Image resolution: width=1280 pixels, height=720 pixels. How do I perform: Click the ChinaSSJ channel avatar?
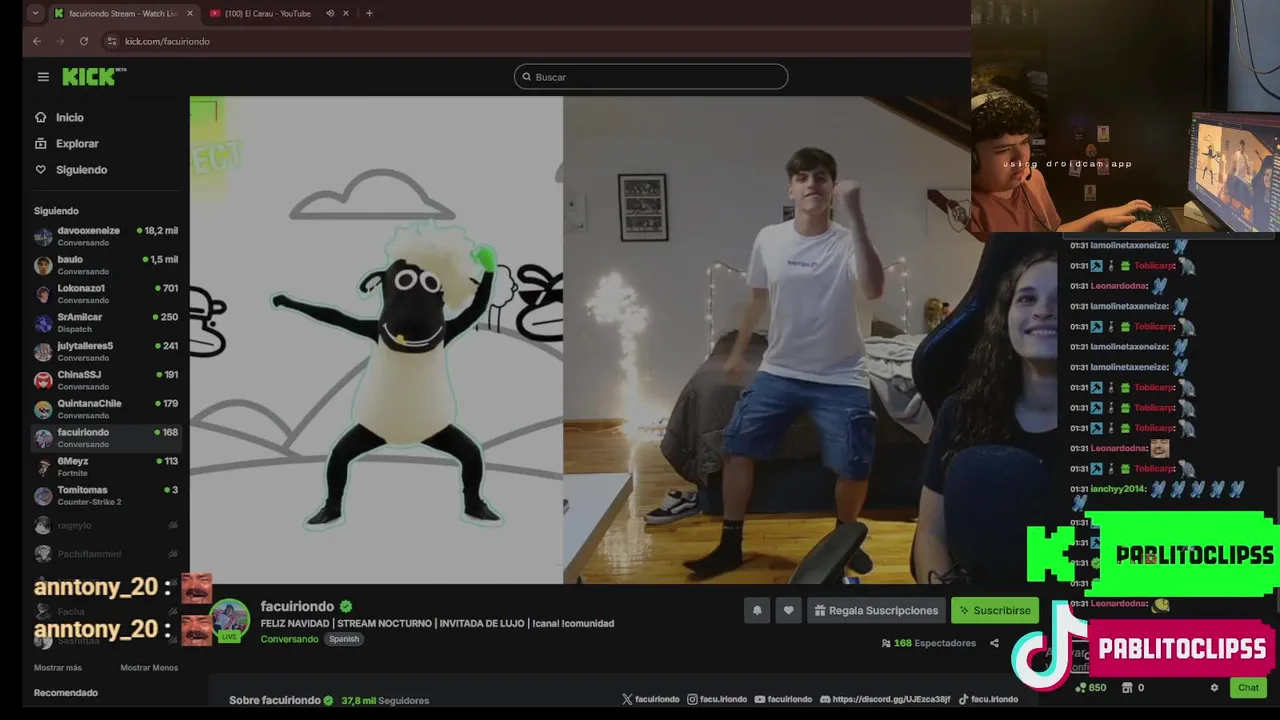43,381
